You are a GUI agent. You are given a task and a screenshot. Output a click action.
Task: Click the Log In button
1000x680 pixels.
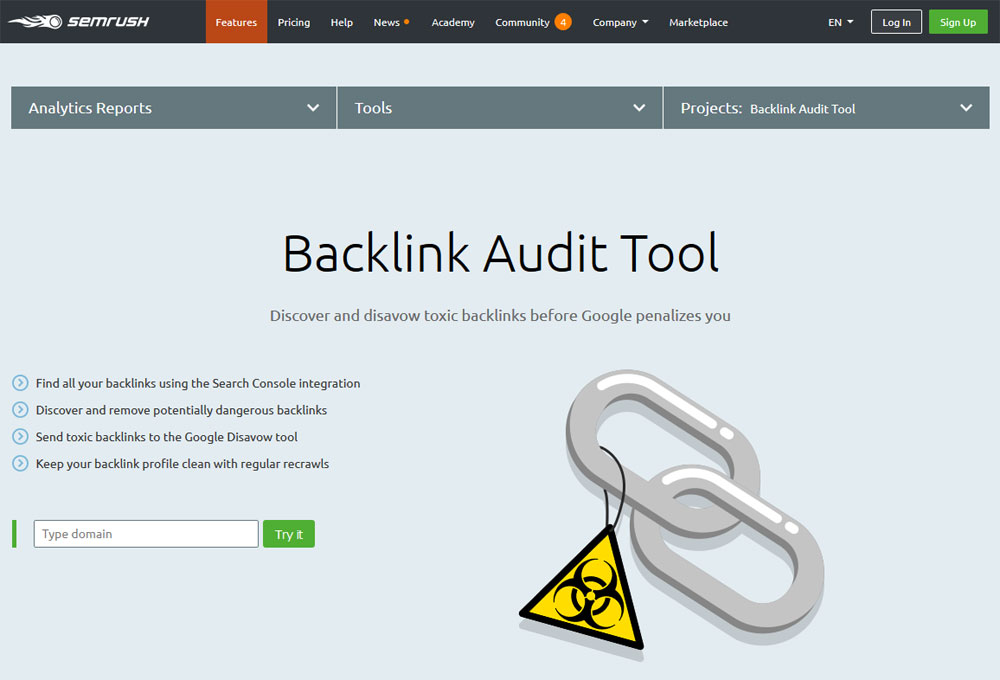896,22
